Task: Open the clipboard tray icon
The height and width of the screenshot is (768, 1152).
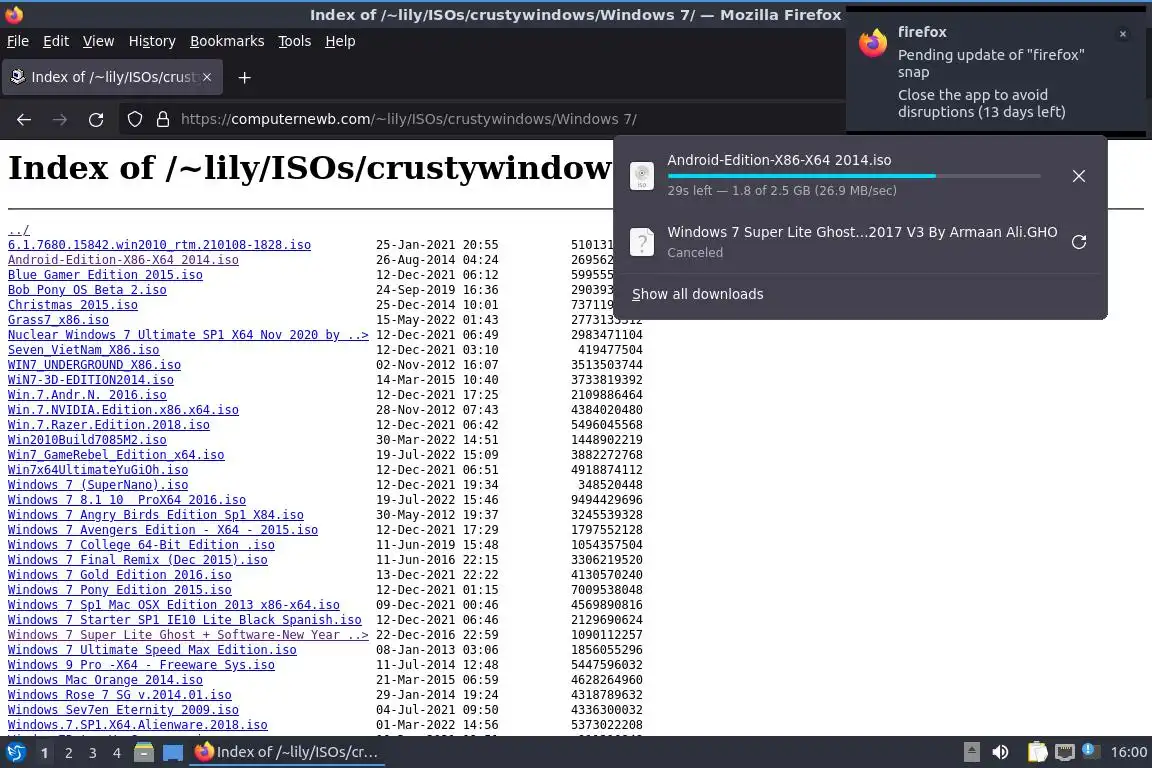Action: coord(1037,752)
